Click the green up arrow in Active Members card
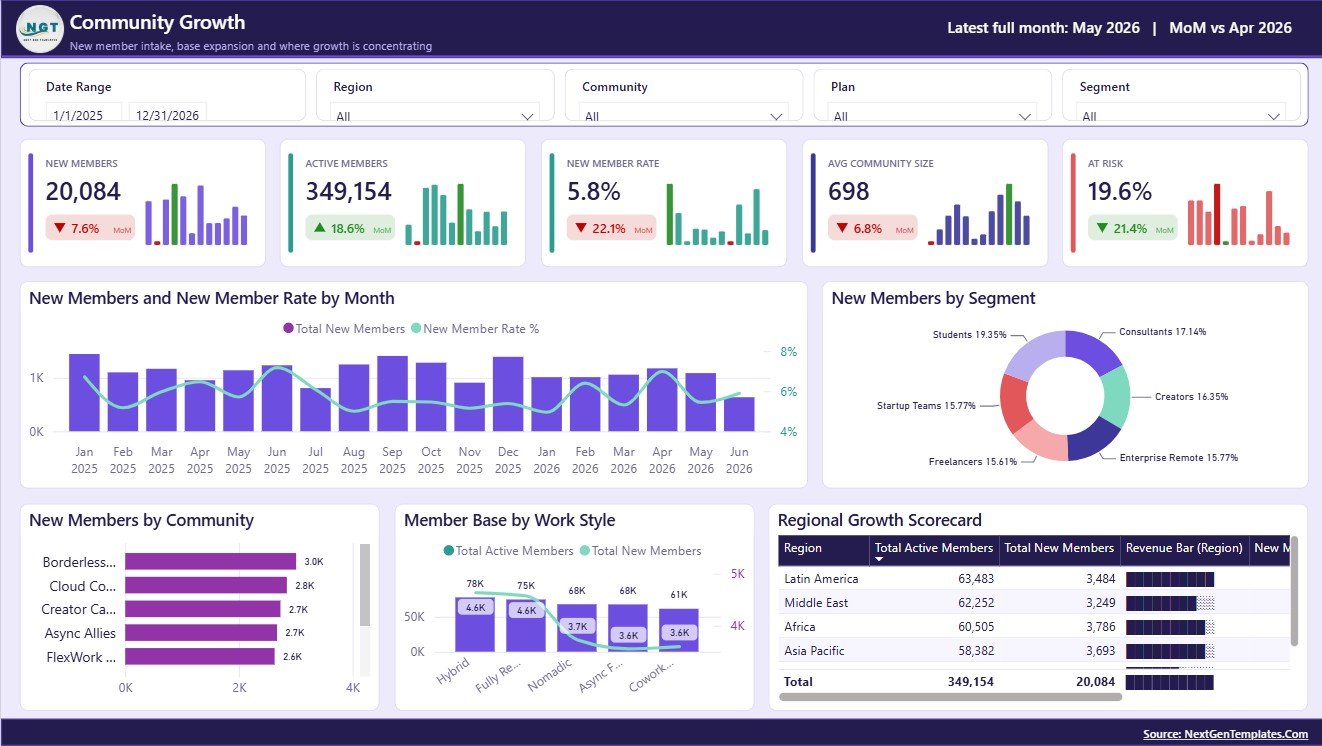1322x746 pixels. click(x=320, y=228)
